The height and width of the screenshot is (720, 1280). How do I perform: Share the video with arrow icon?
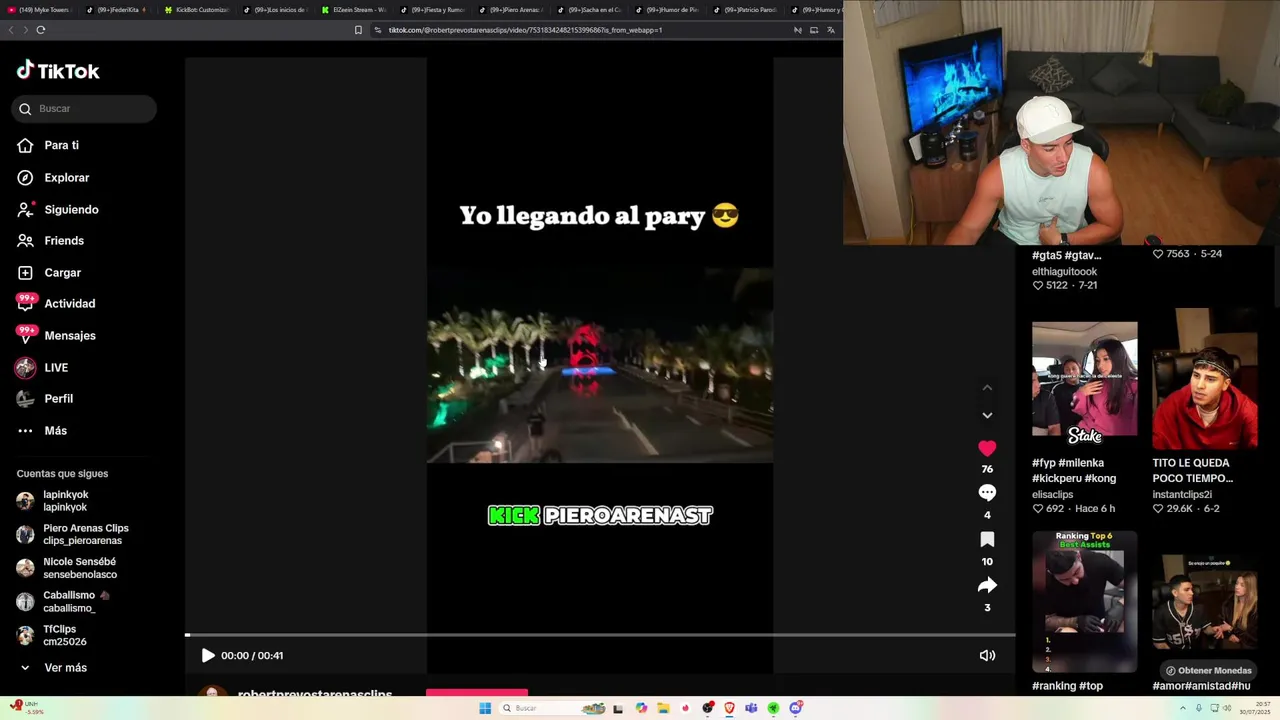[987, 585]
